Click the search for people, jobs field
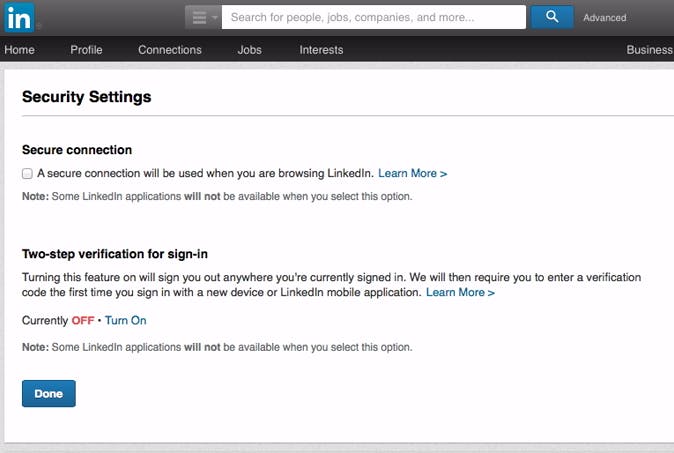This screenshot has width=674, height=453. pos(373,17)
